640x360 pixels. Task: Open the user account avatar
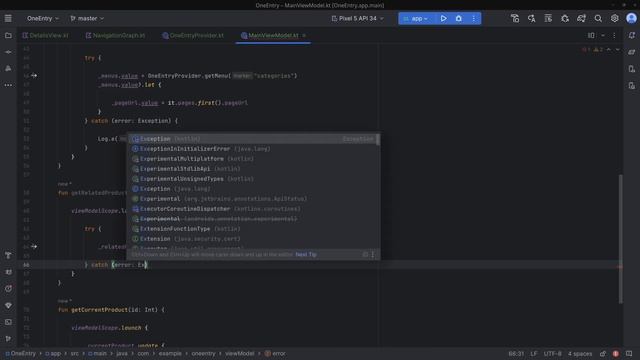[x=631, y=18]
